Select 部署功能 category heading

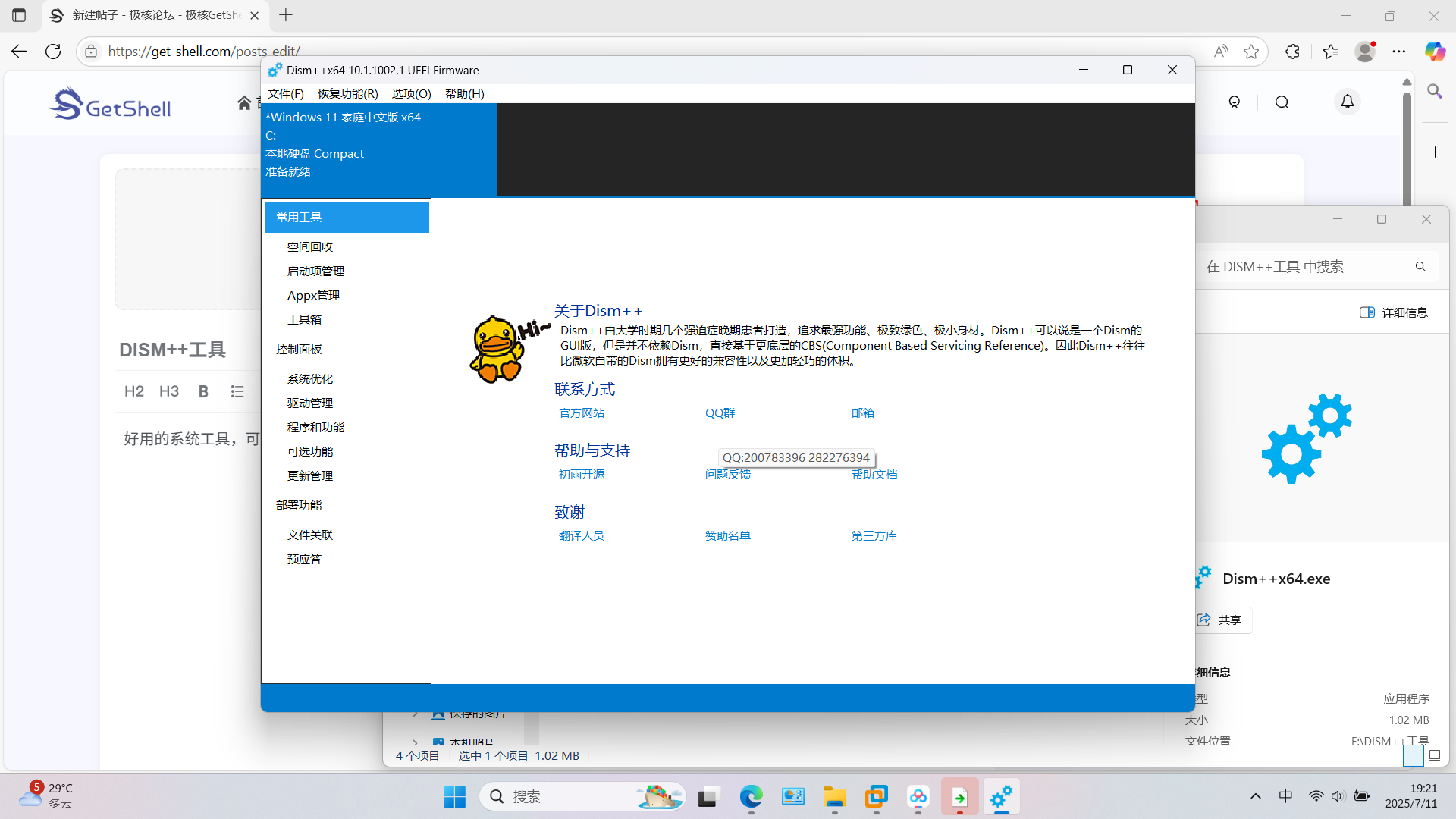[x=299, y=505]
